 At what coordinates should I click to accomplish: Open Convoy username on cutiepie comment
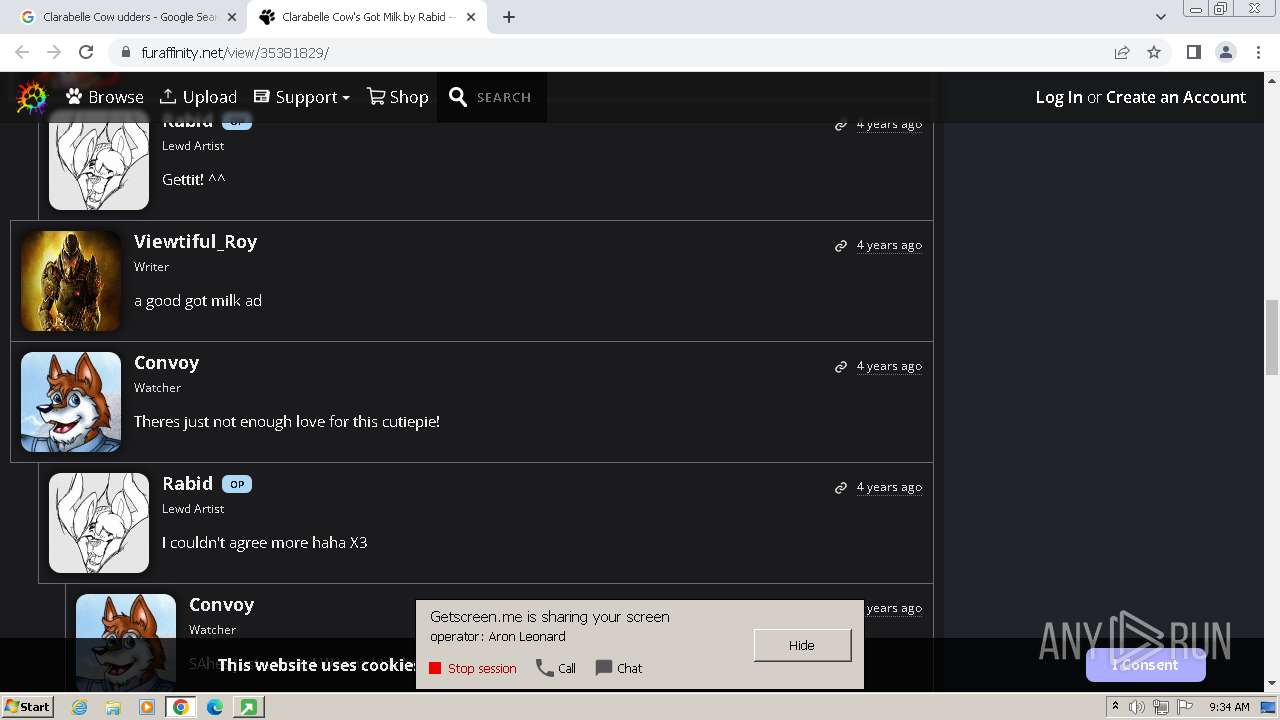click(x=167, y=362)
